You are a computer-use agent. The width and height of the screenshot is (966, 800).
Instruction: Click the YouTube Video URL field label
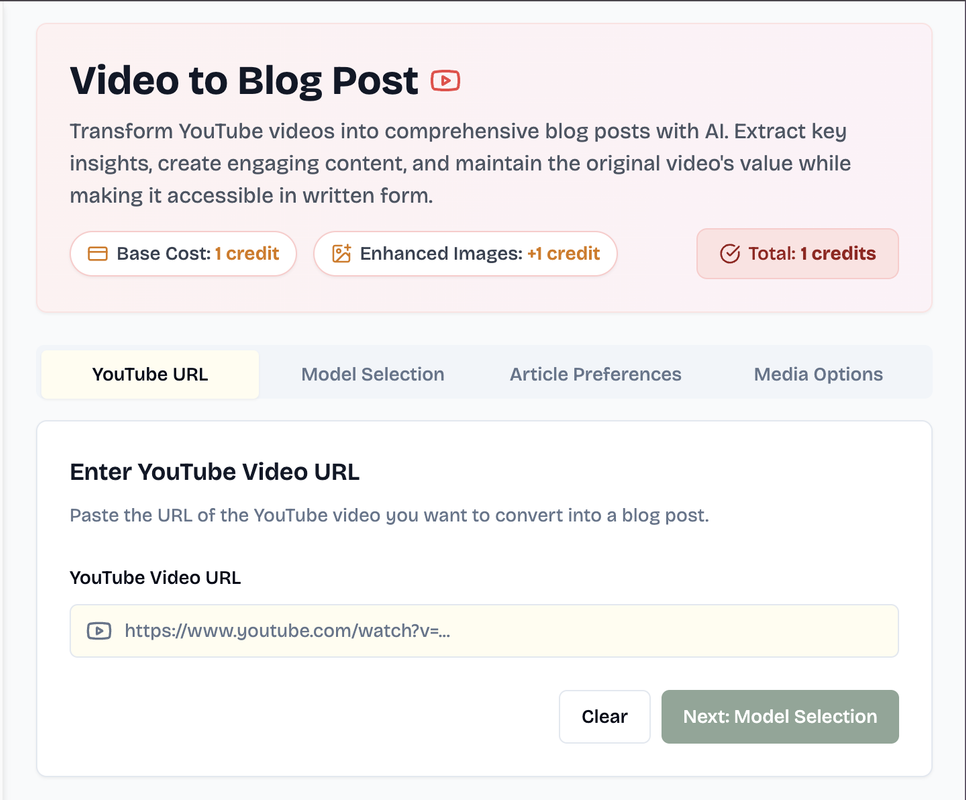tap(155, 578)
